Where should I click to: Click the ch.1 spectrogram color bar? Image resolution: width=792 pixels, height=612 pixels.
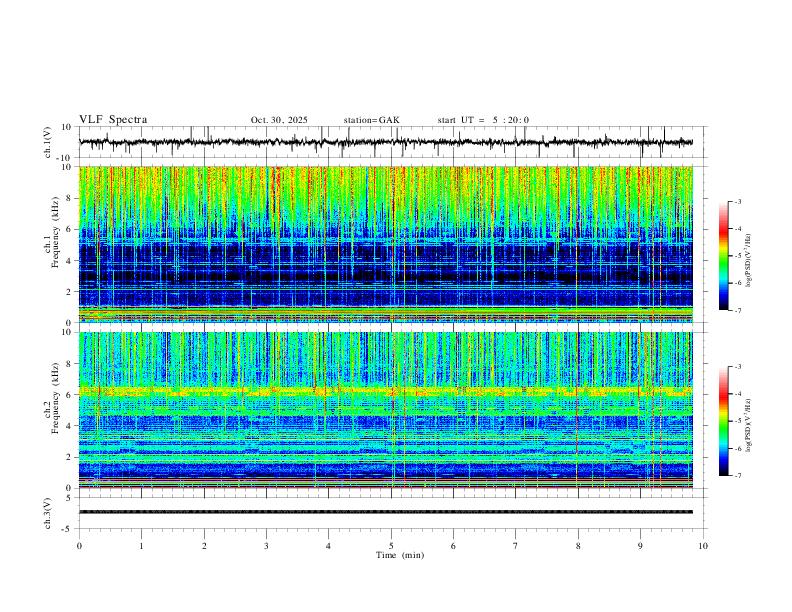click(x=723, y=256)
